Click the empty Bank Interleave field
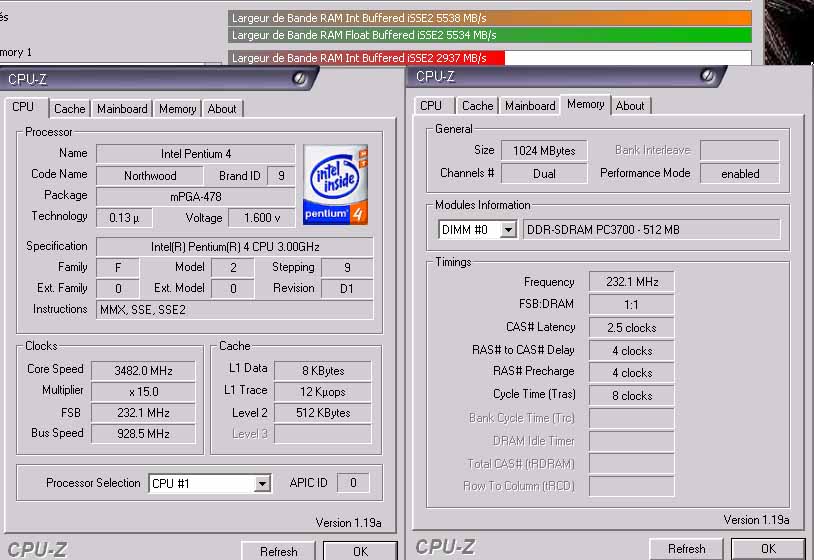814x560 pixels. [x=740, y=151]
